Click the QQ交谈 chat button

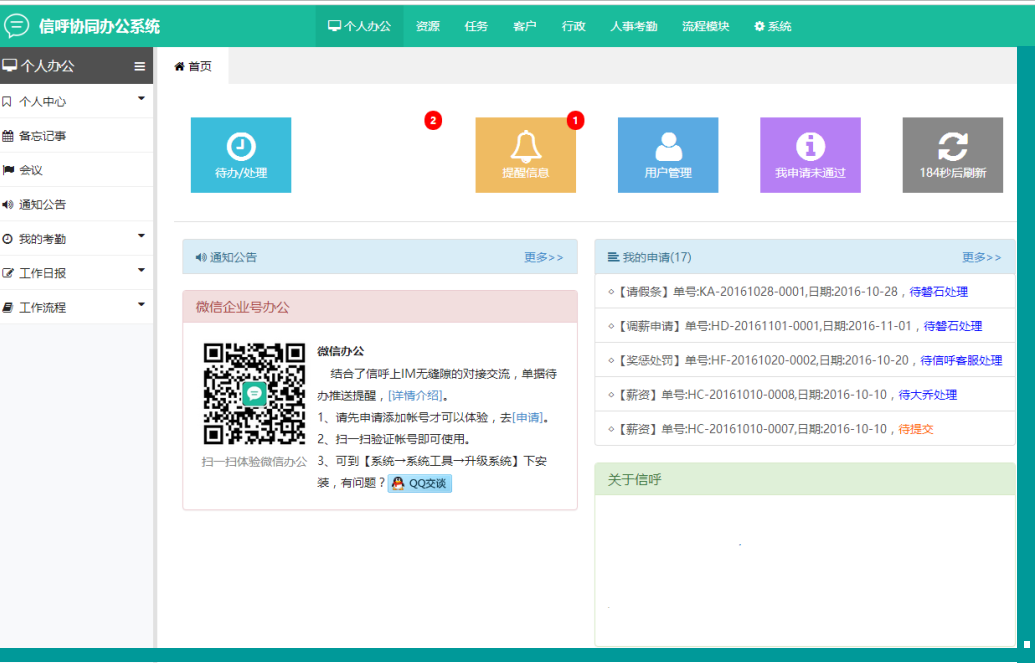pos(420,484)
